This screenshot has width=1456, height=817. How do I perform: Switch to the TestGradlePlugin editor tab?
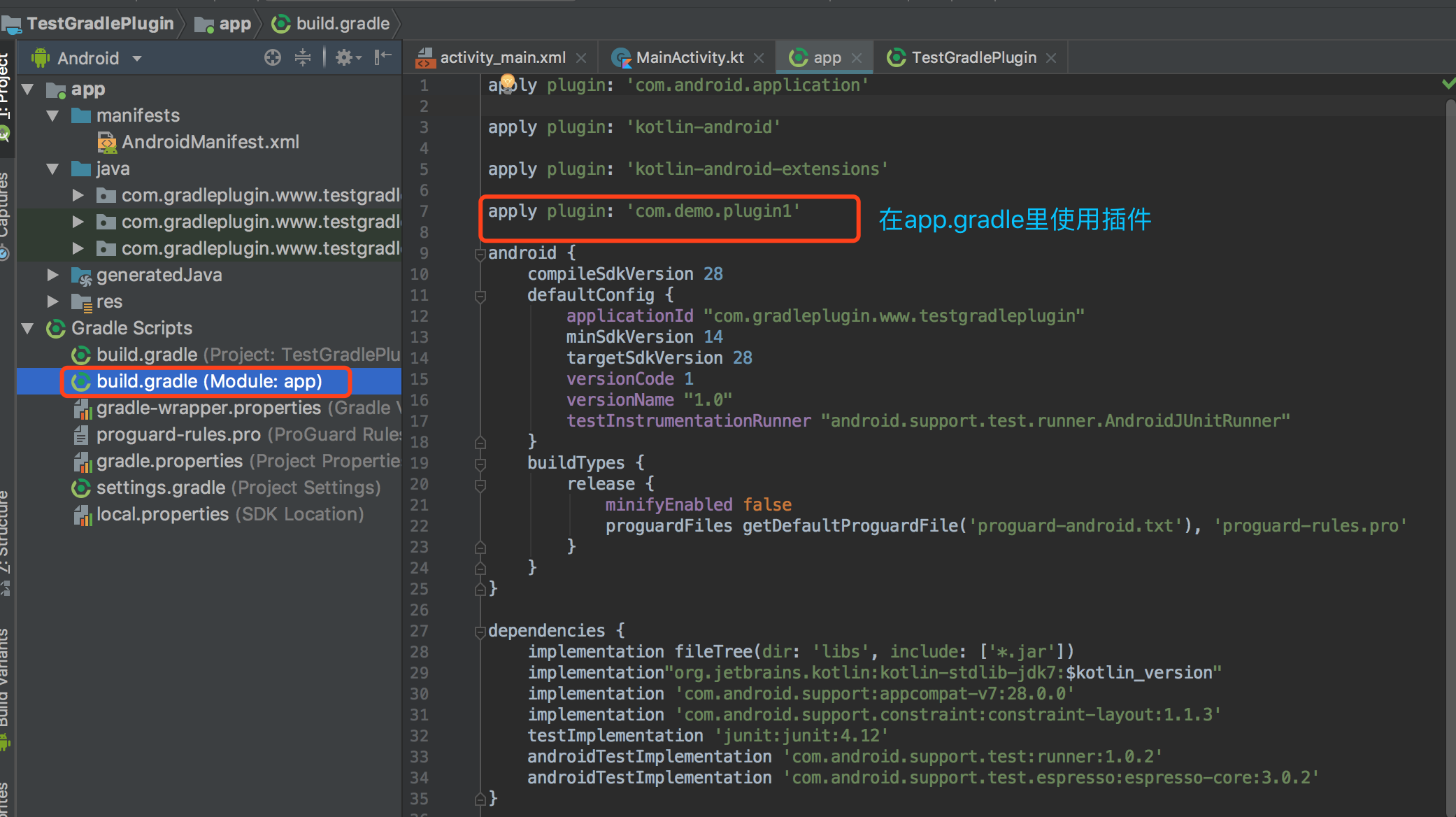[973, 58]
